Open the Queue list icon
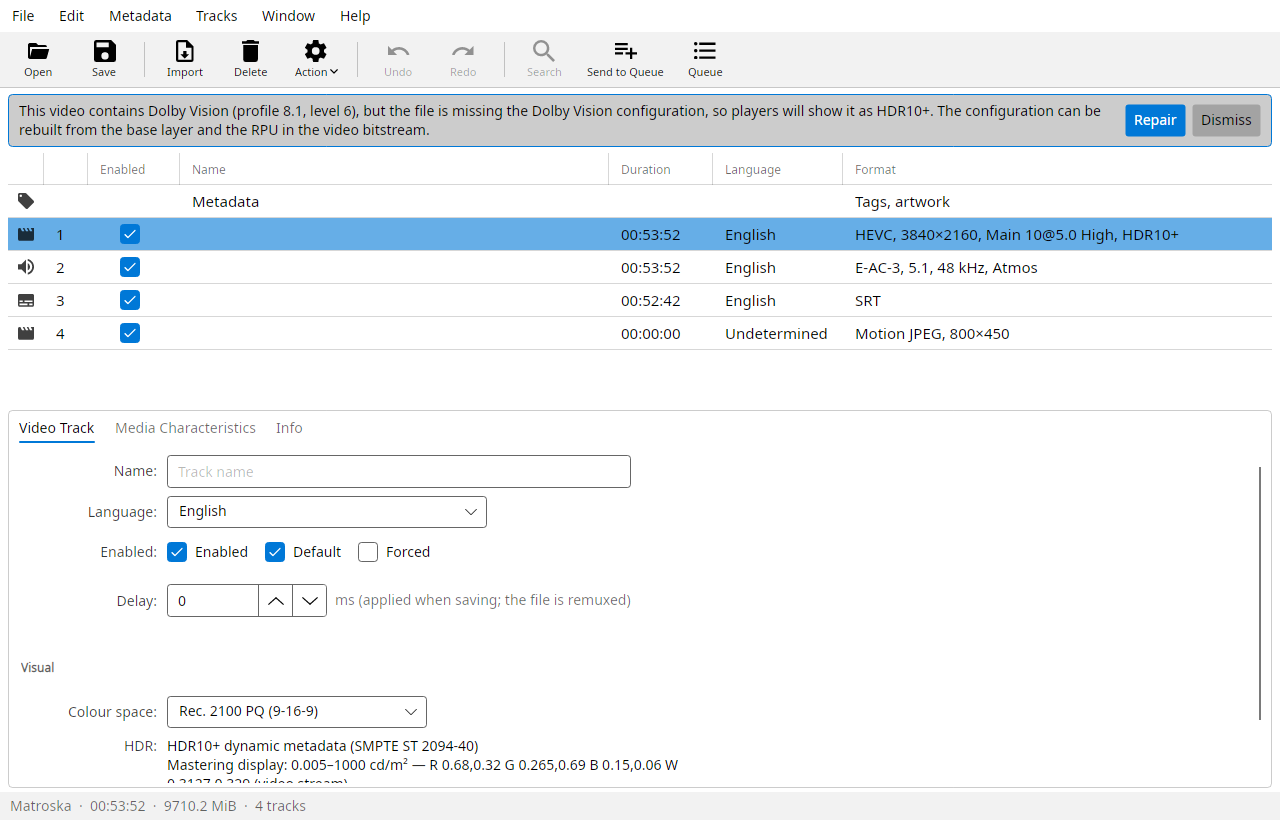The width and height of the screenshot is (1280, 820). pos(705,52)
